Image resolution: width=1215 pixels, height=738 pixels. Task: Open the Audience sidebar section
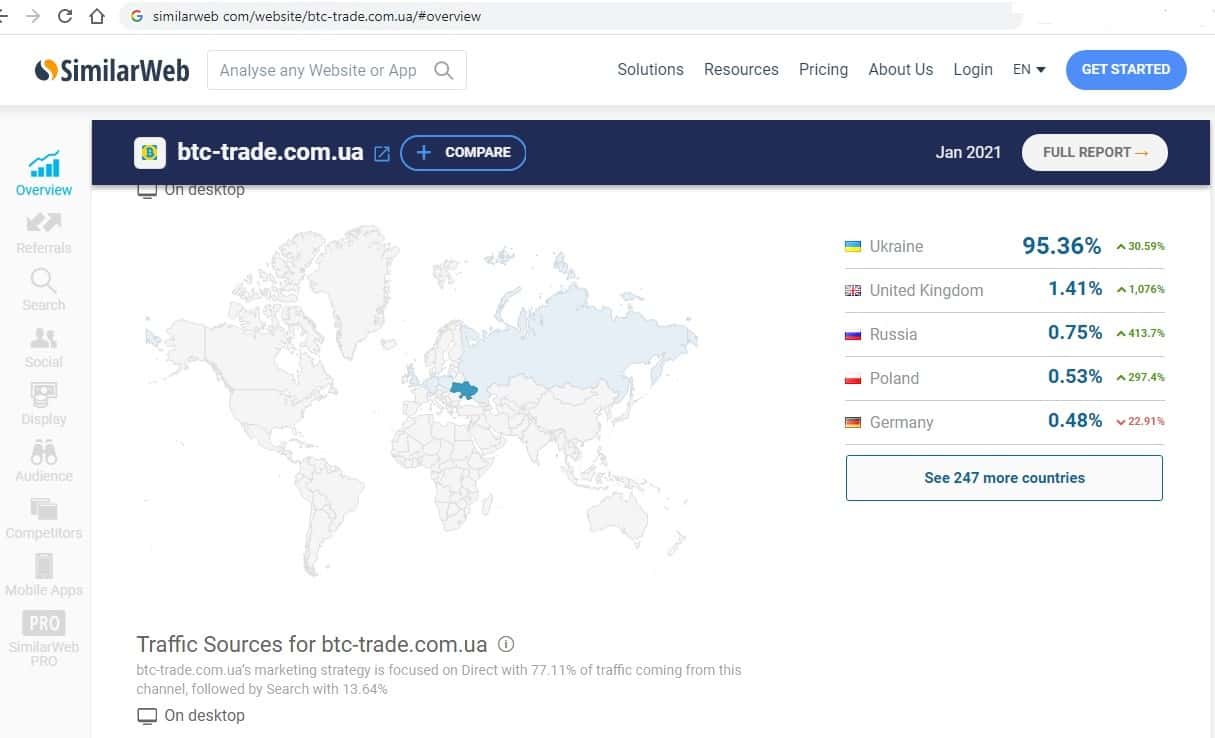[x=44, y=460]
